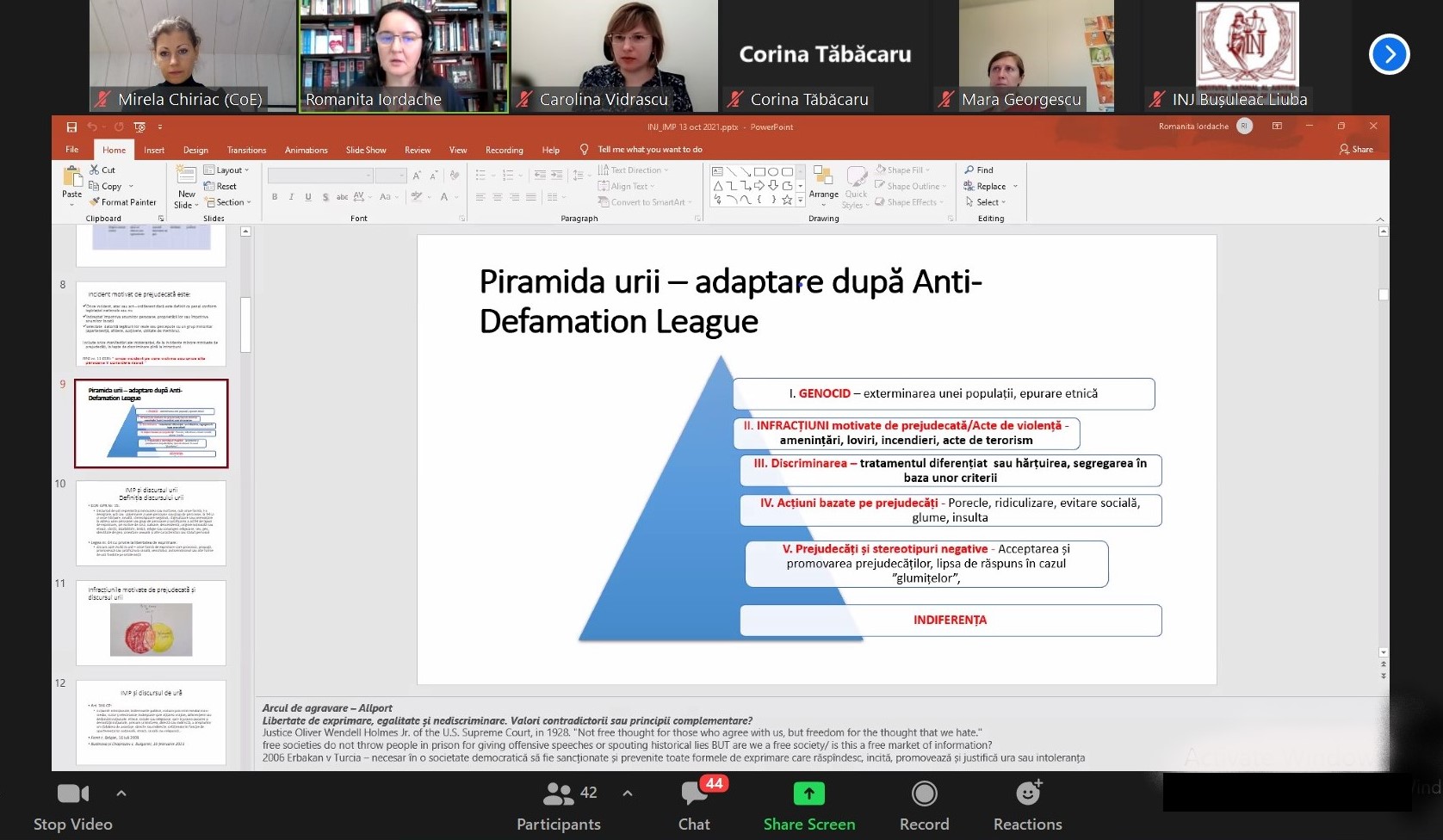Screen dimensions: 1443x840
Task: Open Zoom Chat with 44 unread
Action: [x=695, y=806]
